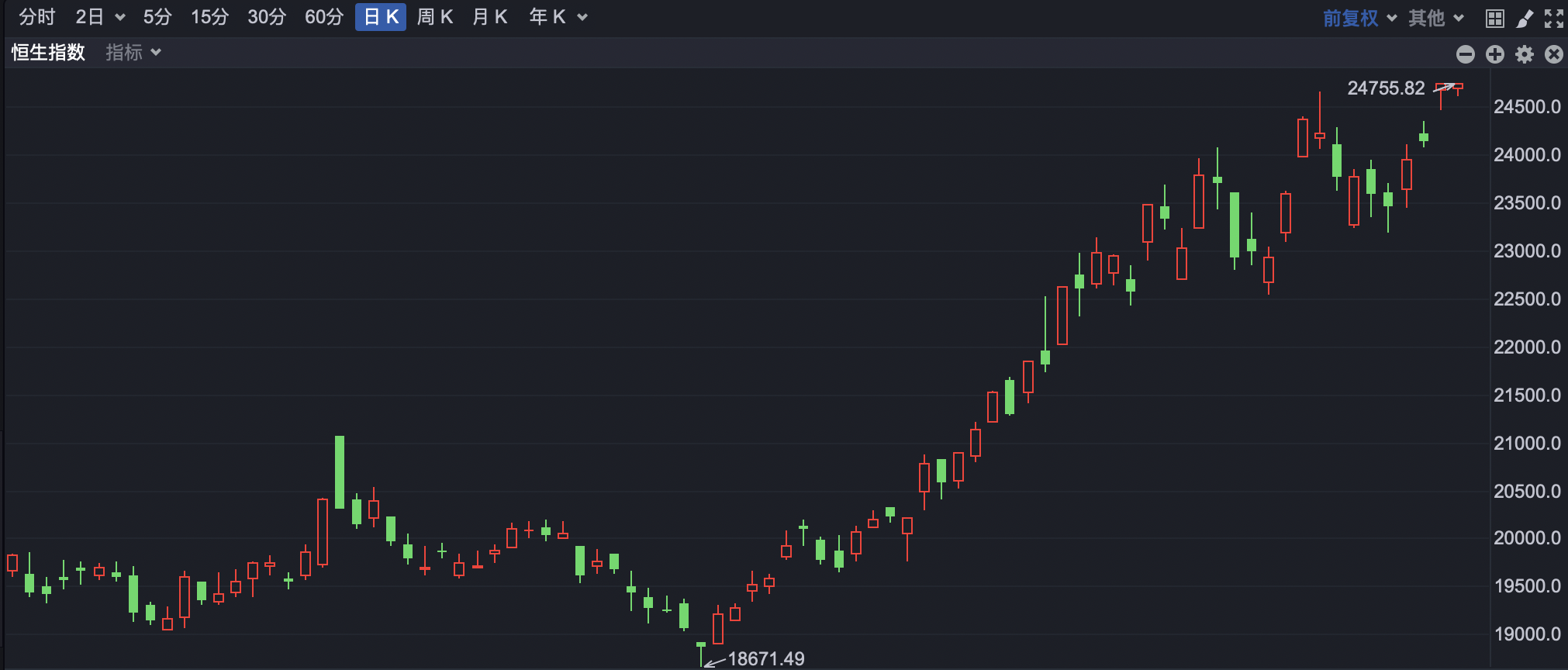Select the 日K daily chart tab
Image resolution: width=1568 pixels, height=670 pixels.
pos(381,17)
